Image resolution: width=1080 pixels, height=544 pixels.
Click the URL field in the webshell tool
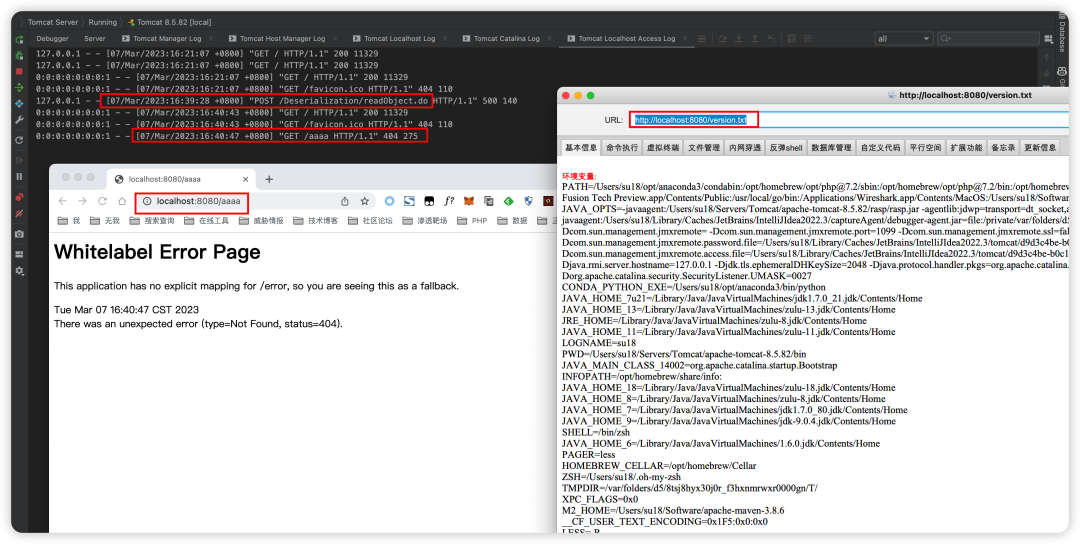point(847,120)
